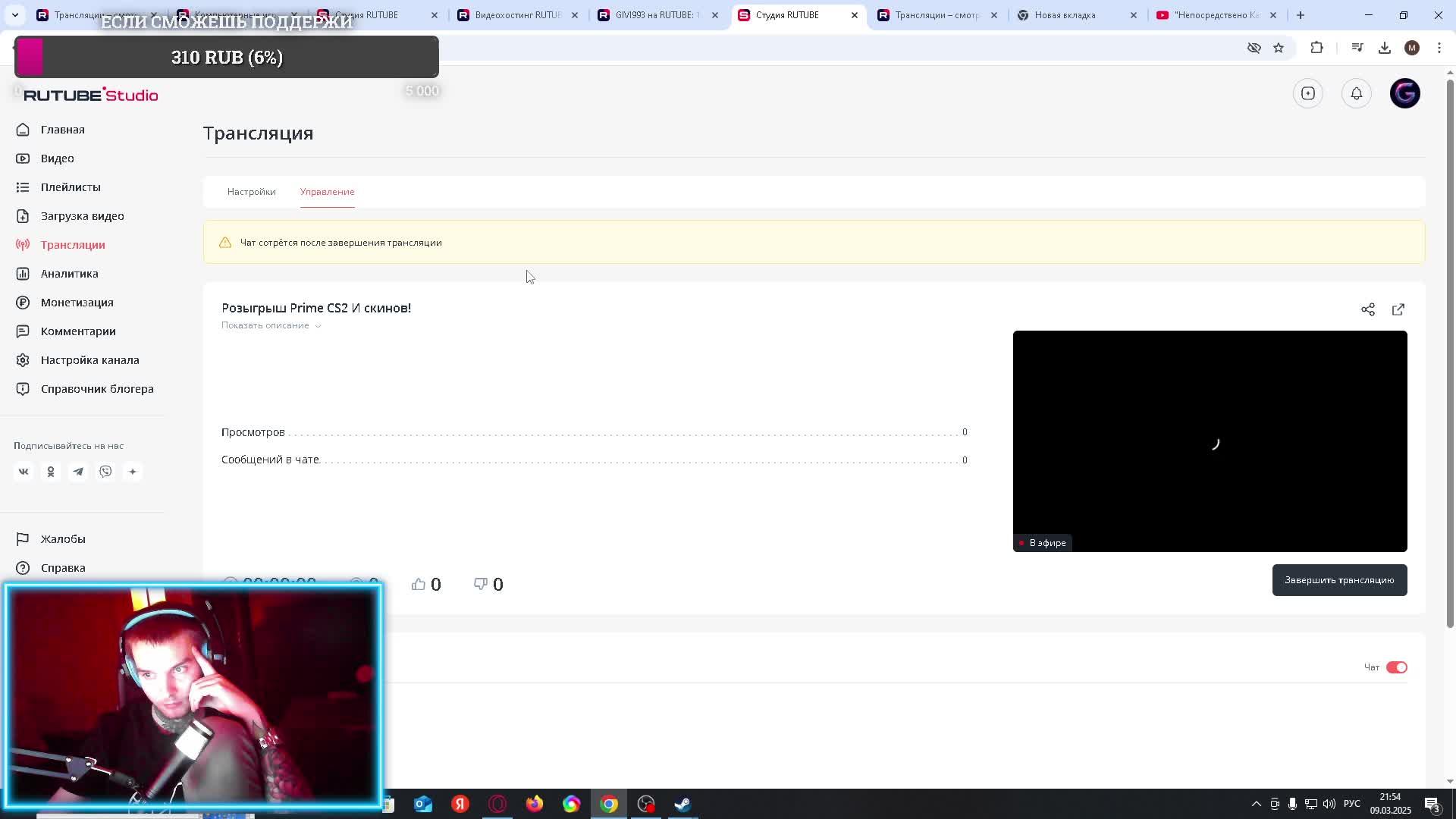Open Outlook from the taskbar

click(x=423, y=804)
